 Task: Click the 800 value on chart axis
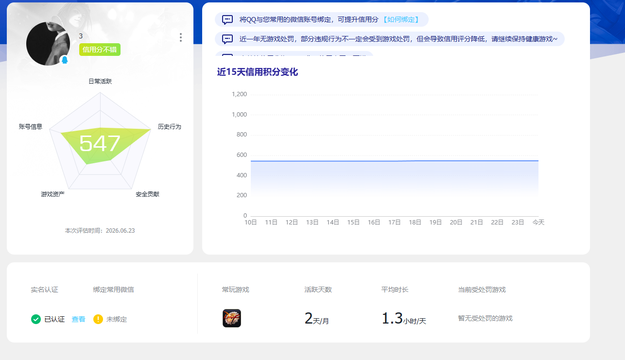tap(242, 135)
